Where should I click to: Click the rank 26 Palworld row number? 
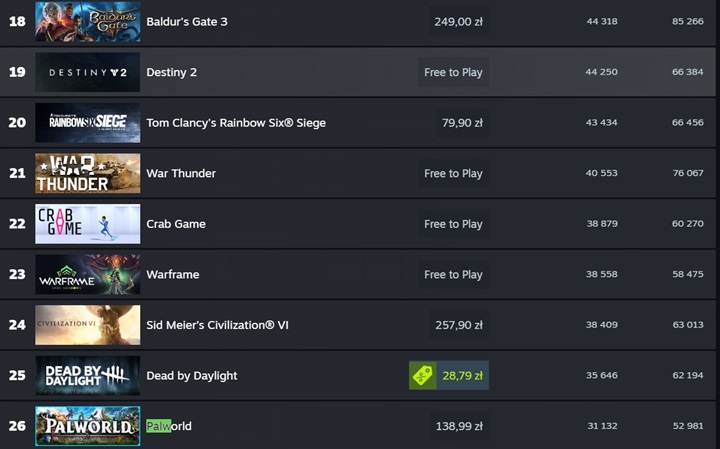[17, 426]
